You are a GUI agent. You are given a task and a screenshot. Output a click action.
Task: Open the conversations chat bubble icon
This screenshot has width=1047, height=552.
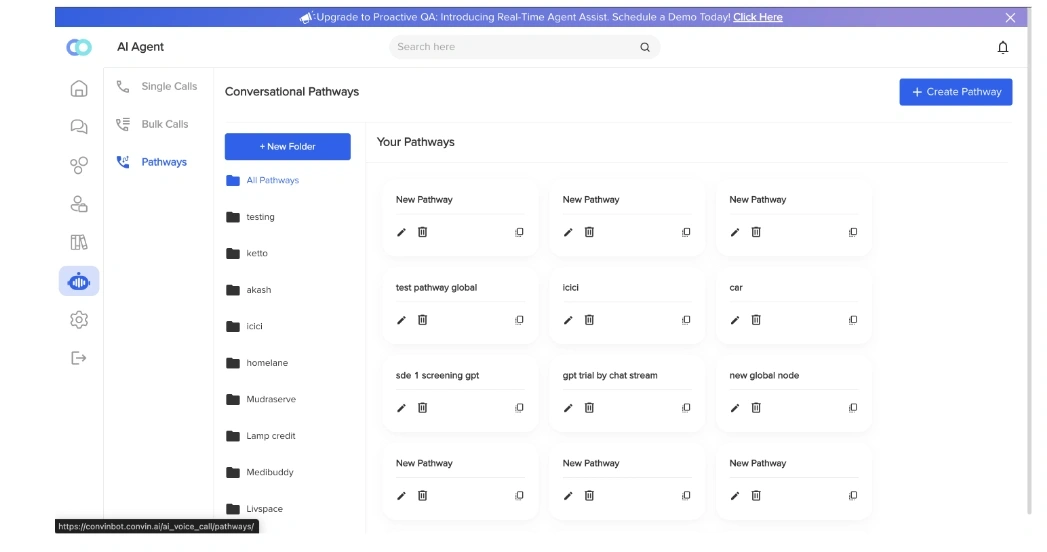(79, 126)
